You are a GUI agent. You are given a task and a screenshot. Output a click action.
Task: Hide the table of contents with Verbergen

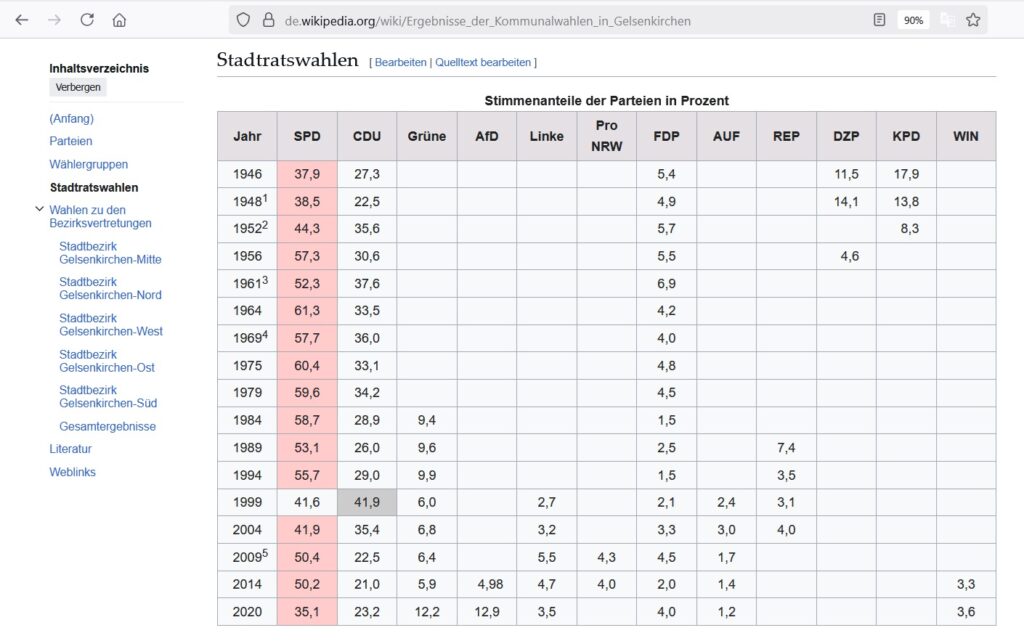pyautogui.click(x=78, y=87)
